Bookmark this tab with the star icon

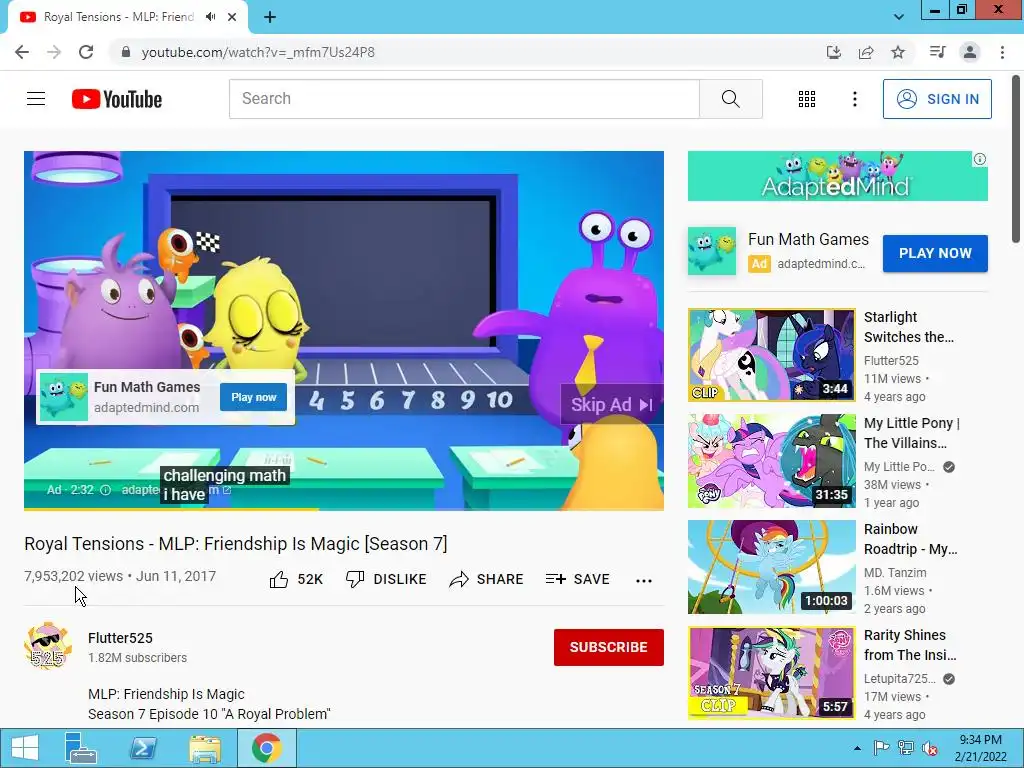(x=898, y=52)
